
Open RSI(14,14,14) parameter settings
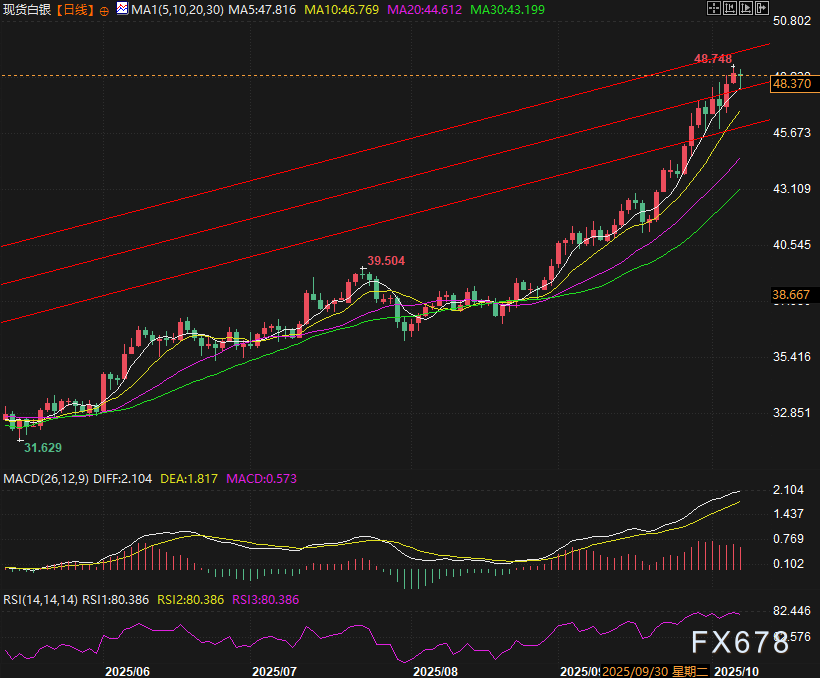pos(40,599)
